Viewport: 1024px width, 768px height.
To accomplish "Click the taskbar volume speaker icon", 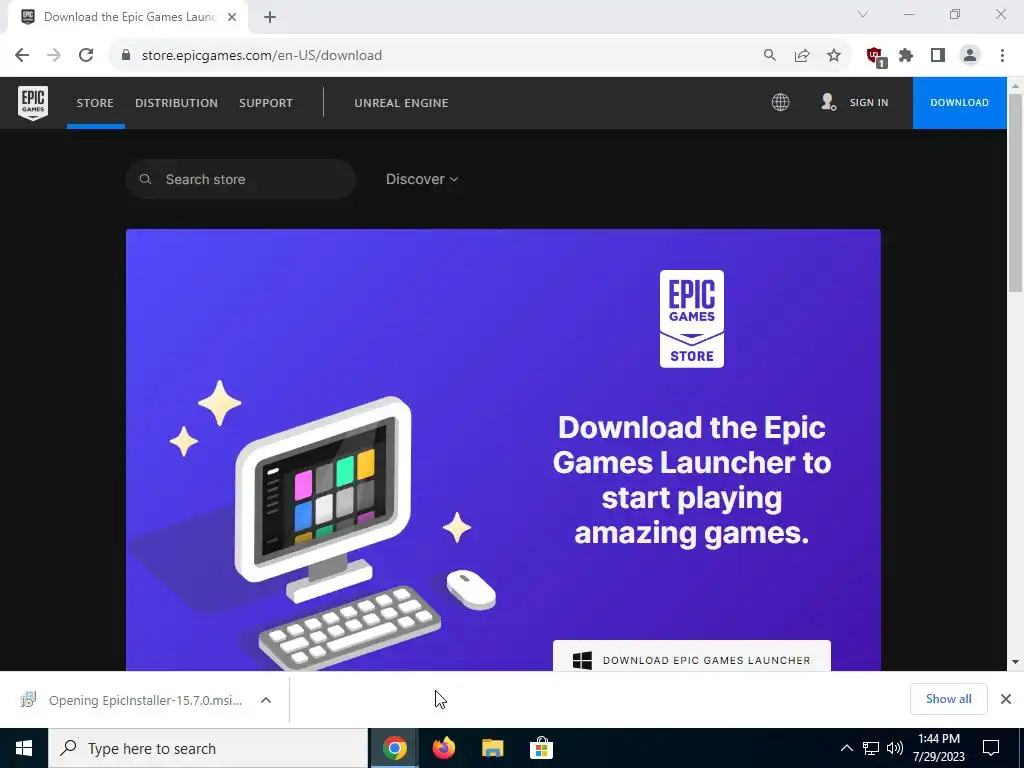I will [x=895, y=748].
